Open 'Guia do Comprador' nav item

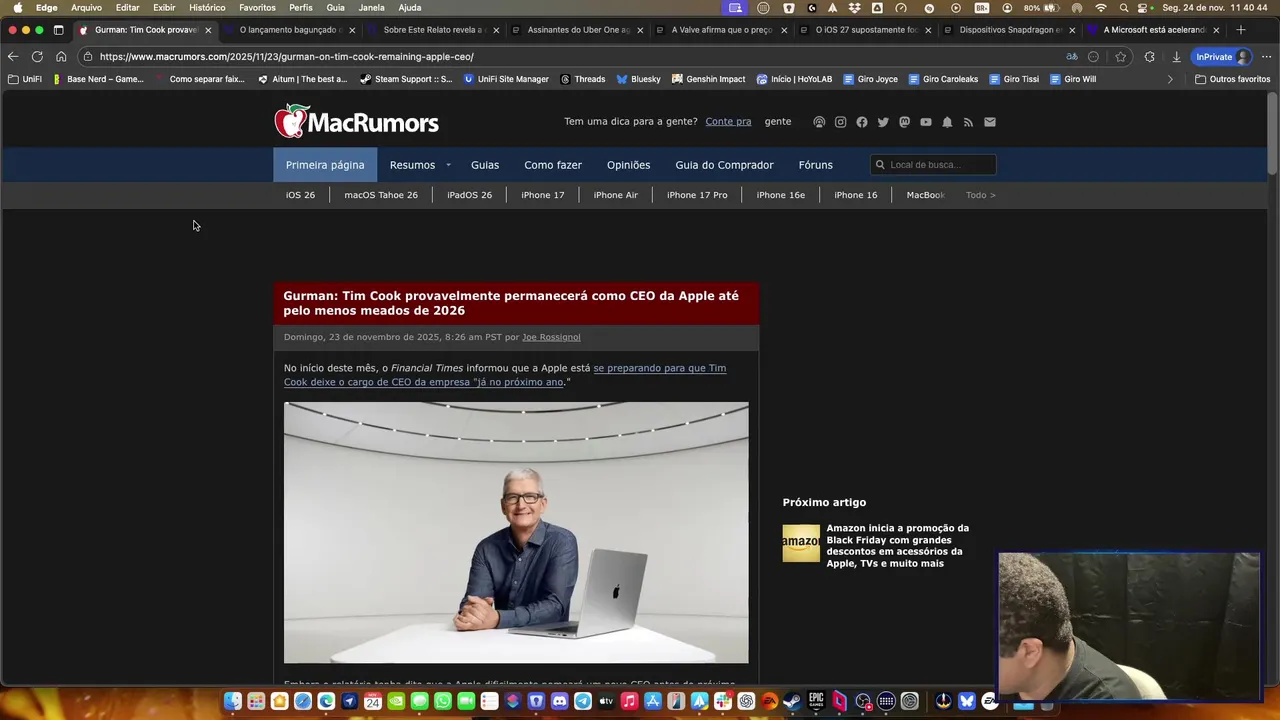(x=724, y=165)
